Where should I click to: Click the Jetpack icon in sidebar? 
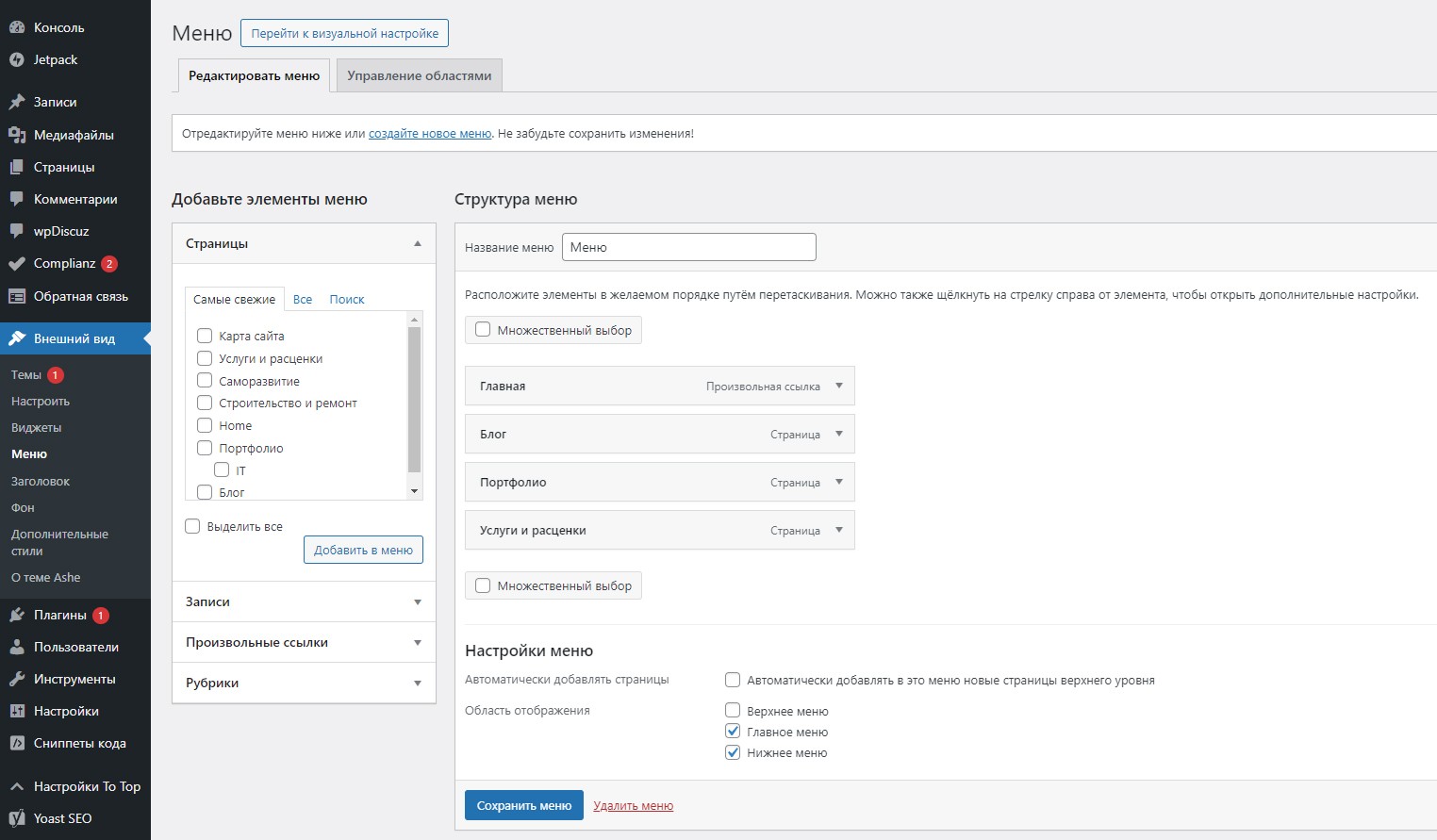coord(16,59)
